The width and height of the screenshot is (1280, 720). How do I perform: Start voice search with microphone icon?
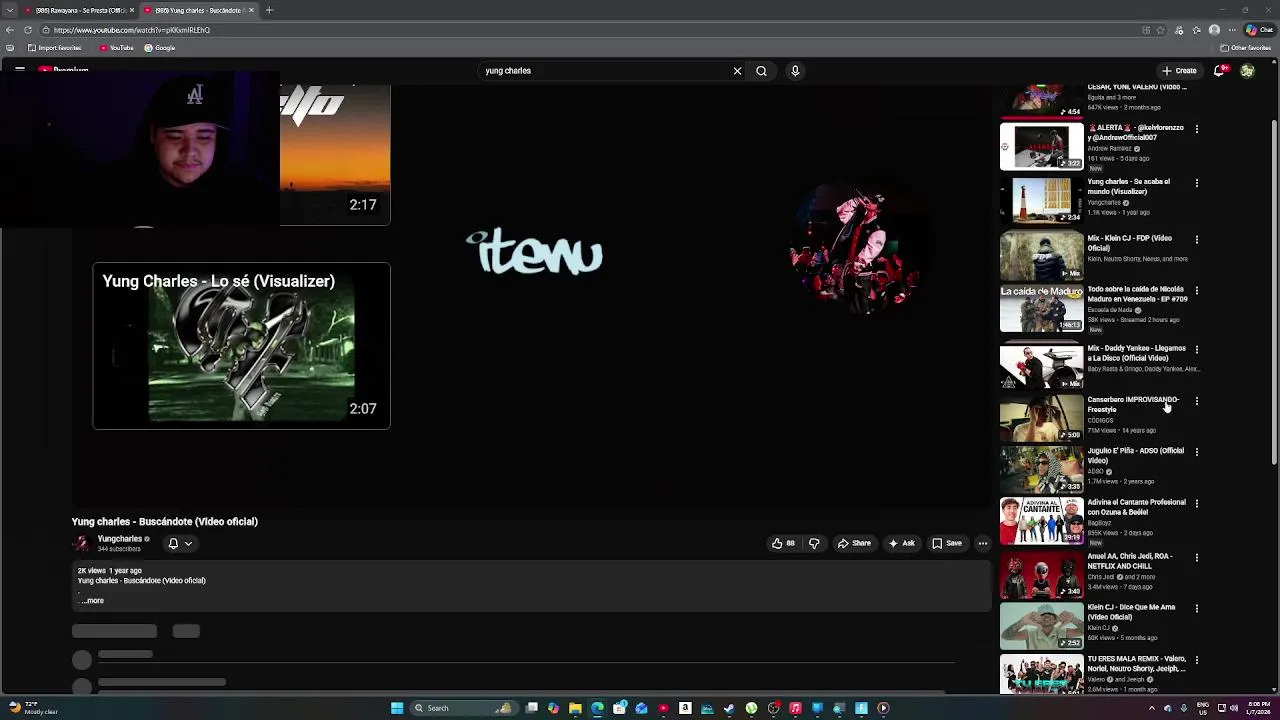point(795,71)
